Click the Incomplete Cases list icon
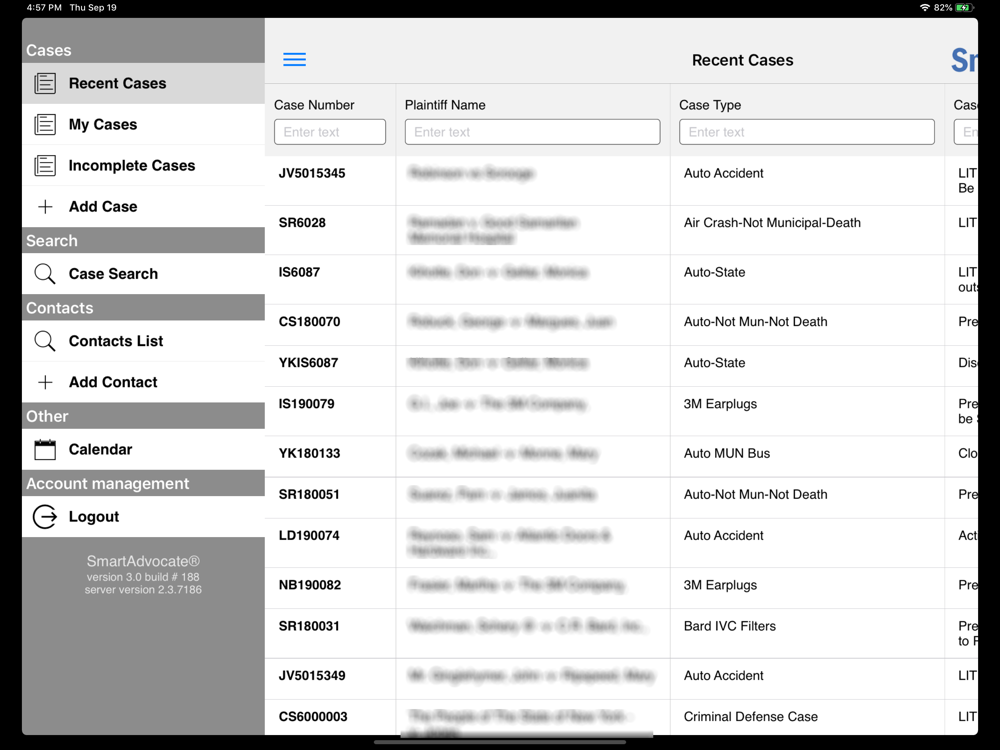1000x750 pixels. (45, 165)
